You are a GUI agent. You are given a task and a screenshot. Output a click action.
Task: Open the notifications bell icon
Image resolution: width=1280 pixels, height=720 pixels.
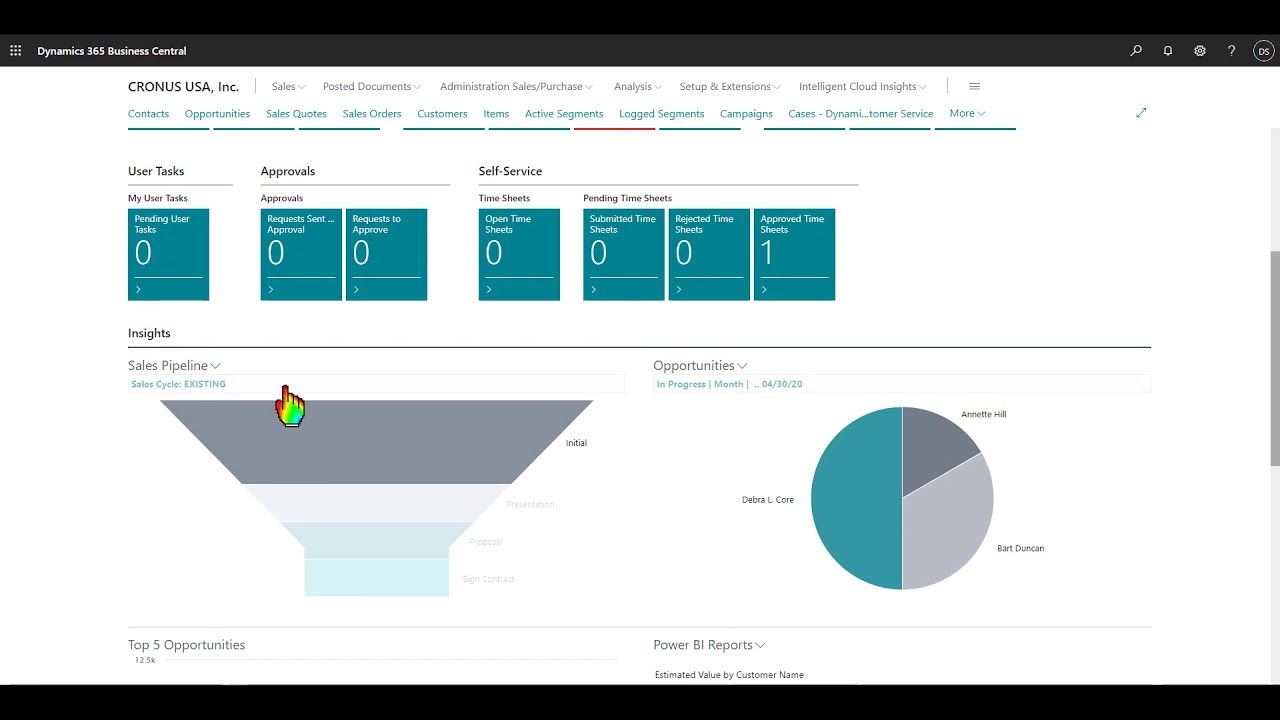[x=1168, y=51]
